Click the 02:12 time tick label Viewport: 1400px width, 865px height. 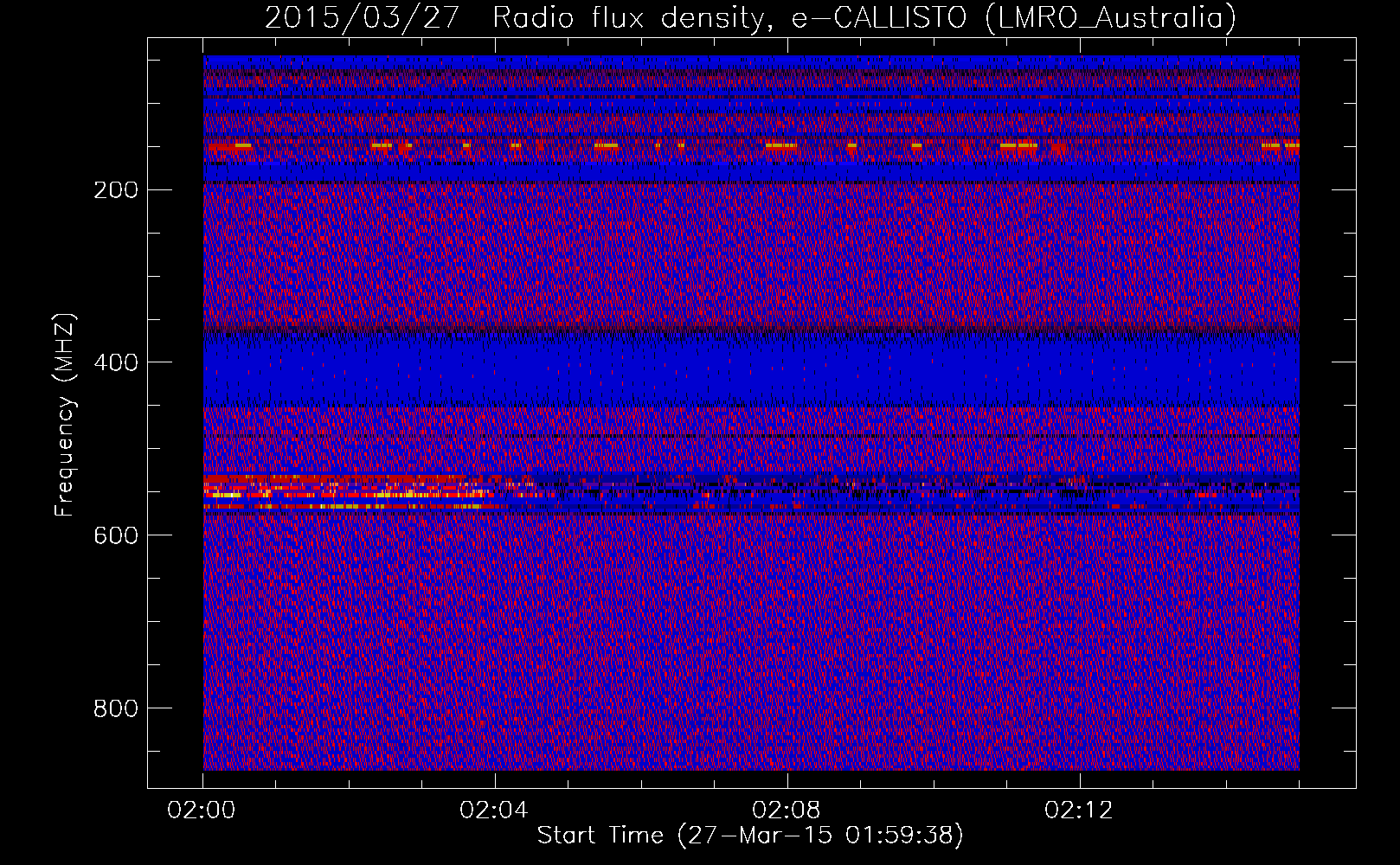point(1080,811)
